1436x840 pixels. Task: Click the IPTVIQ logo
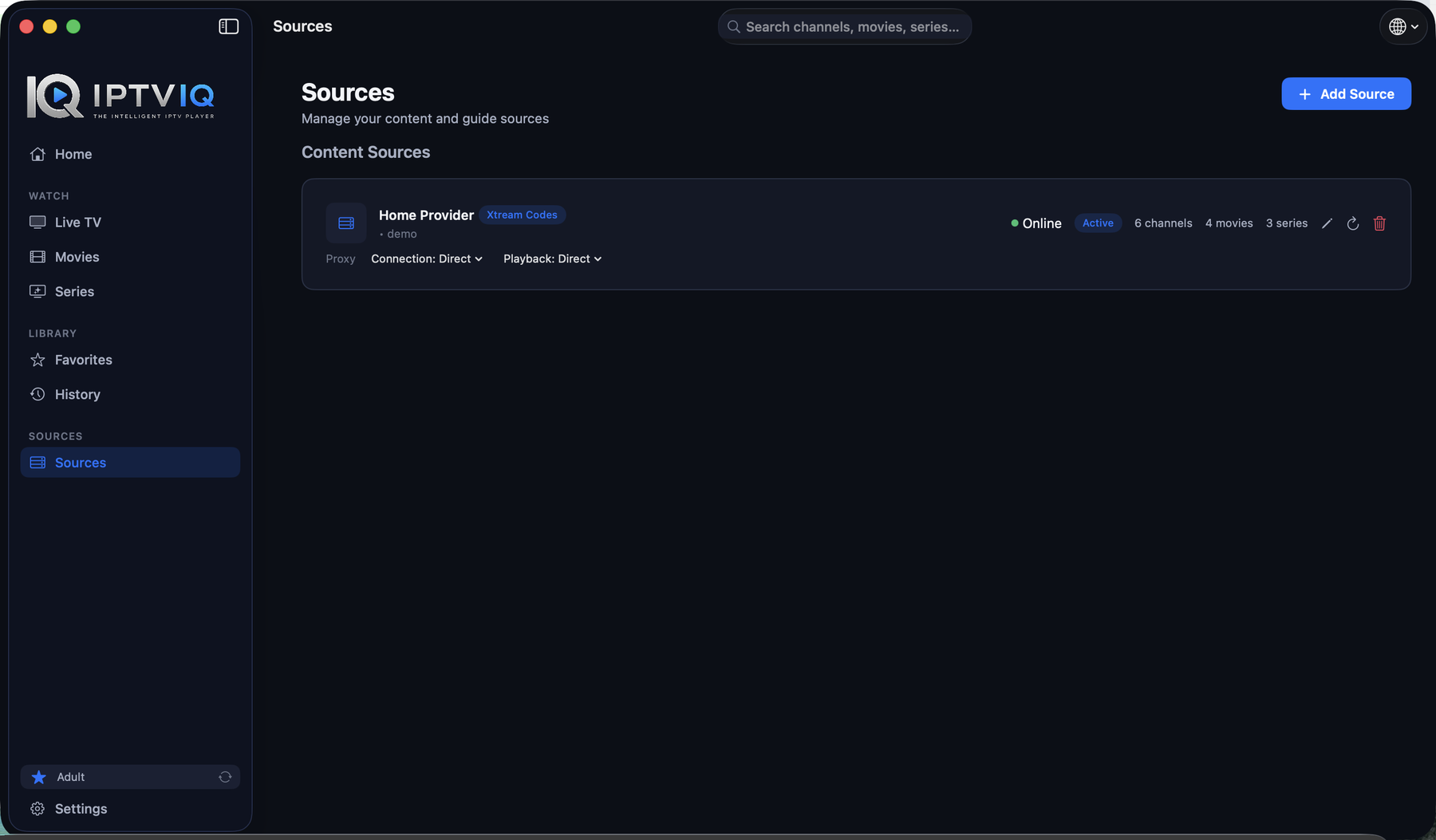(120, 97)
